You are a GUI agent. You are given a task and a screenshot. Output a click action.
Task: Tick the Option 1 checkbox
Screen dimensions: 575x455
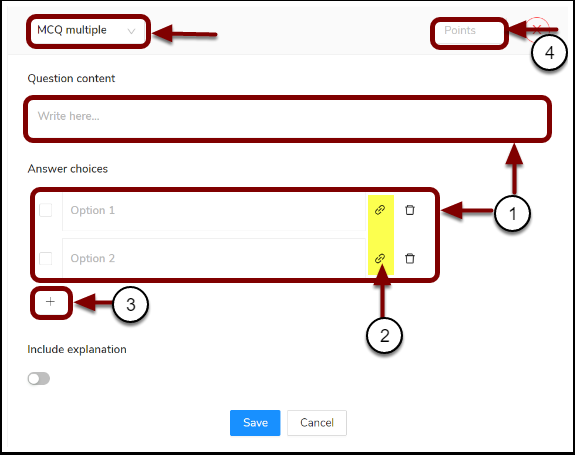pyautogui.click(x=45, y=210)
